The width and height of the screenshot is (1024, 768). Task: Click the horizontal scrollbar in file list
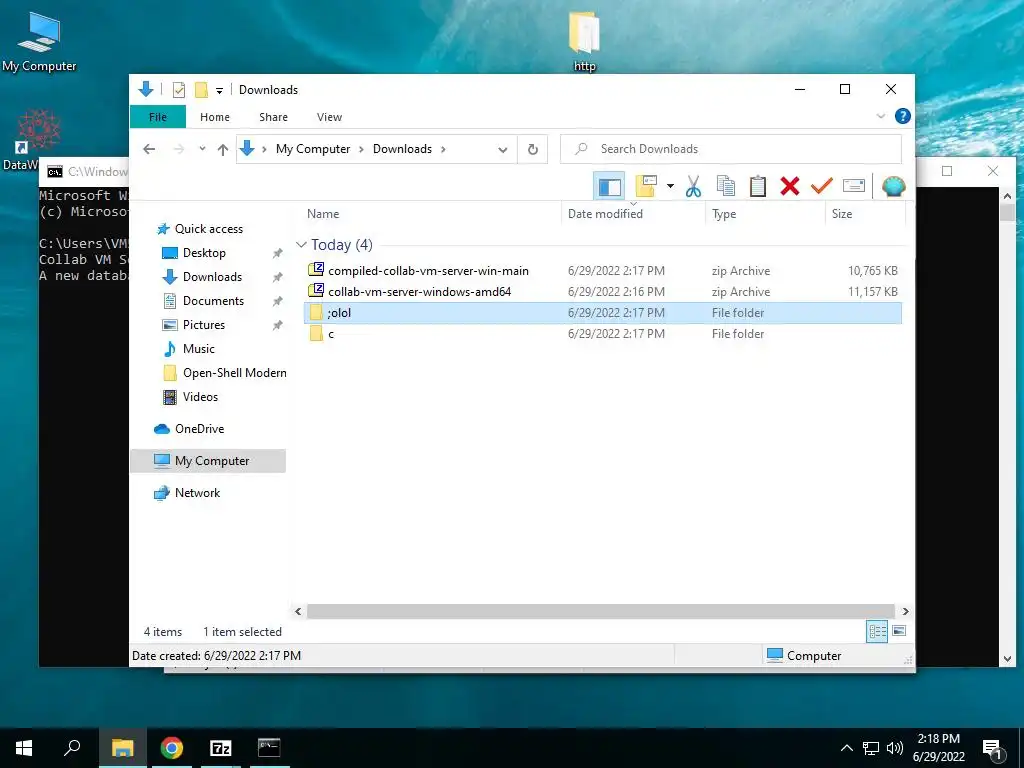600,611
